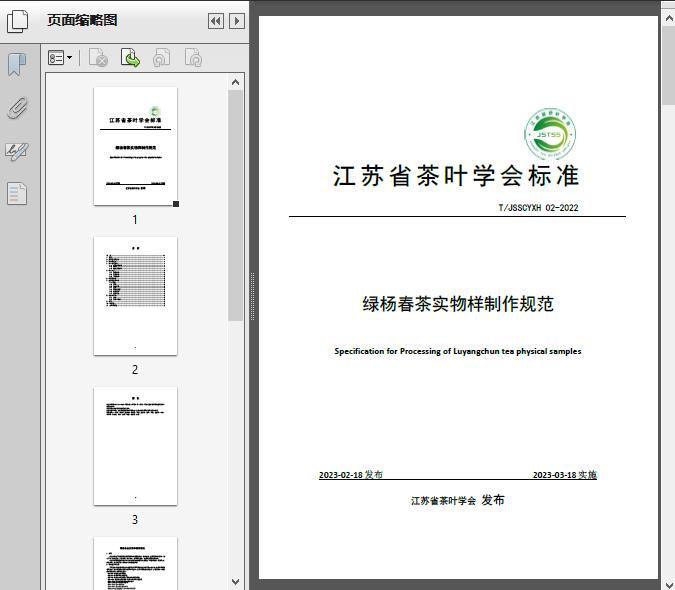This screenshot has width=675, height=590.
Task: Click the thumbnail panel scroll-up arrow
Action: (235, 82)
